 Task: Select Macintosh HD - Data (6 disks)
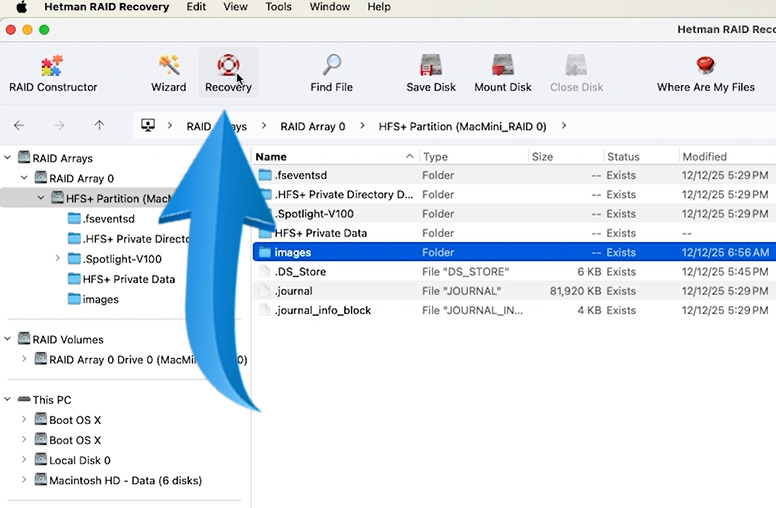tap(118, 480)
